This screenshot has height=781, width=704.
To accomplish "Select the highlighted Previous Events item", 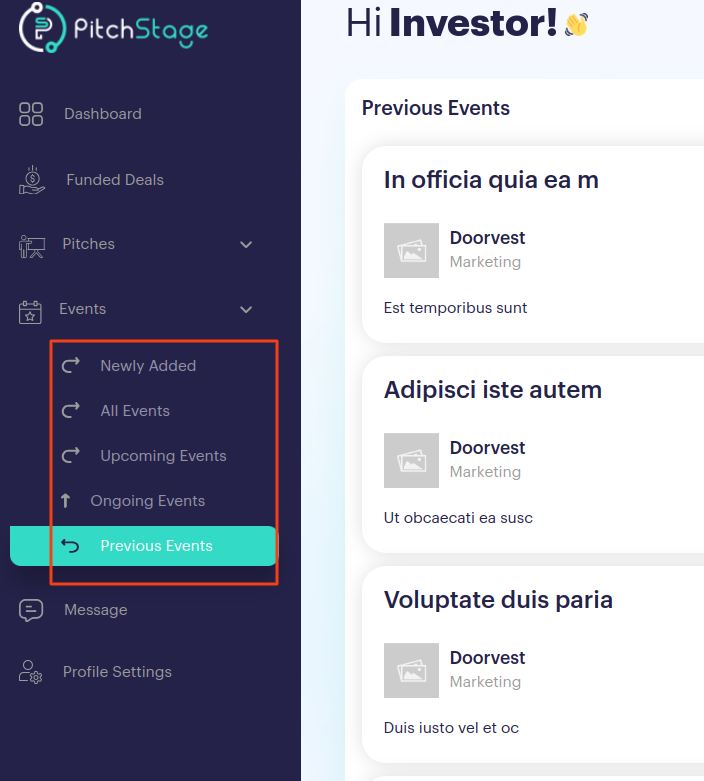I will 143,546.
